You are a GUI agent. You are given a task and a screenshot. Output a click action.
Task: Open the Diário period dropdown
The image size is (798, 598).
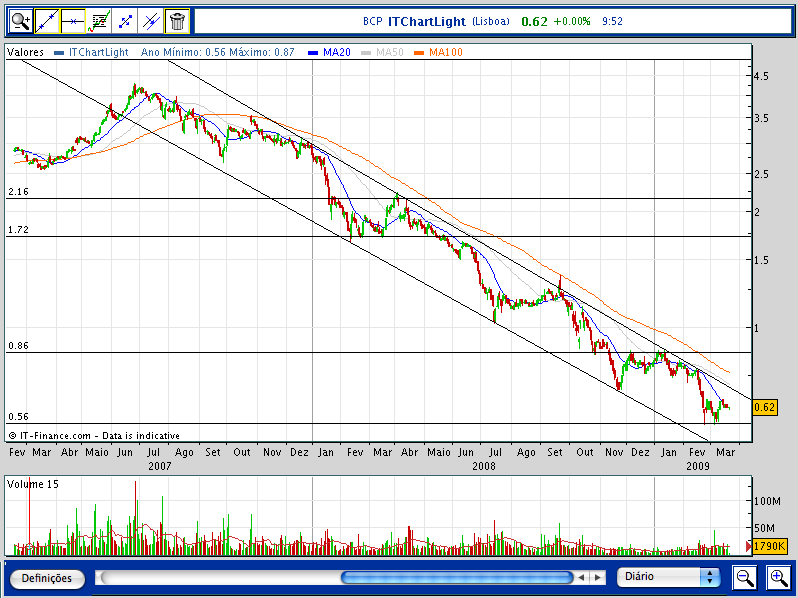[x=668, y=577]
